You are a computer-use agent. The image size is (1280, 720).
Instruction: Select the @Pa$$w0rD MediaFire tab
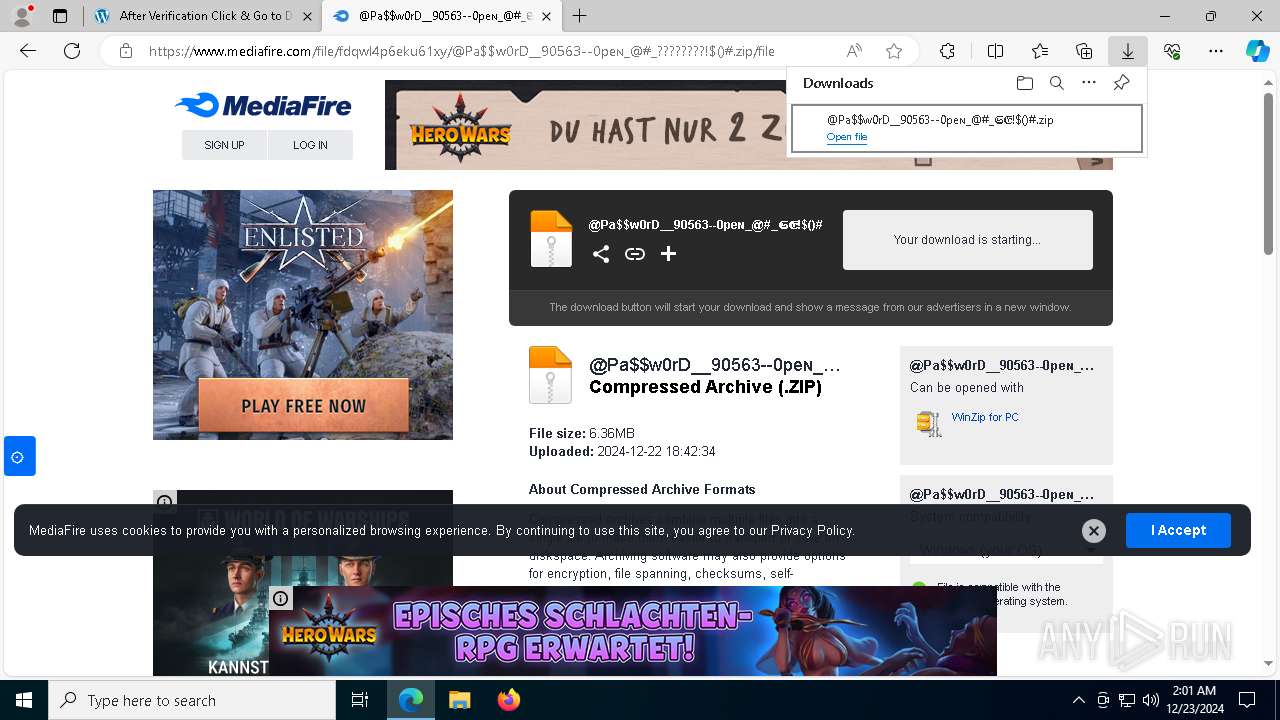click(x=441, y=16)
